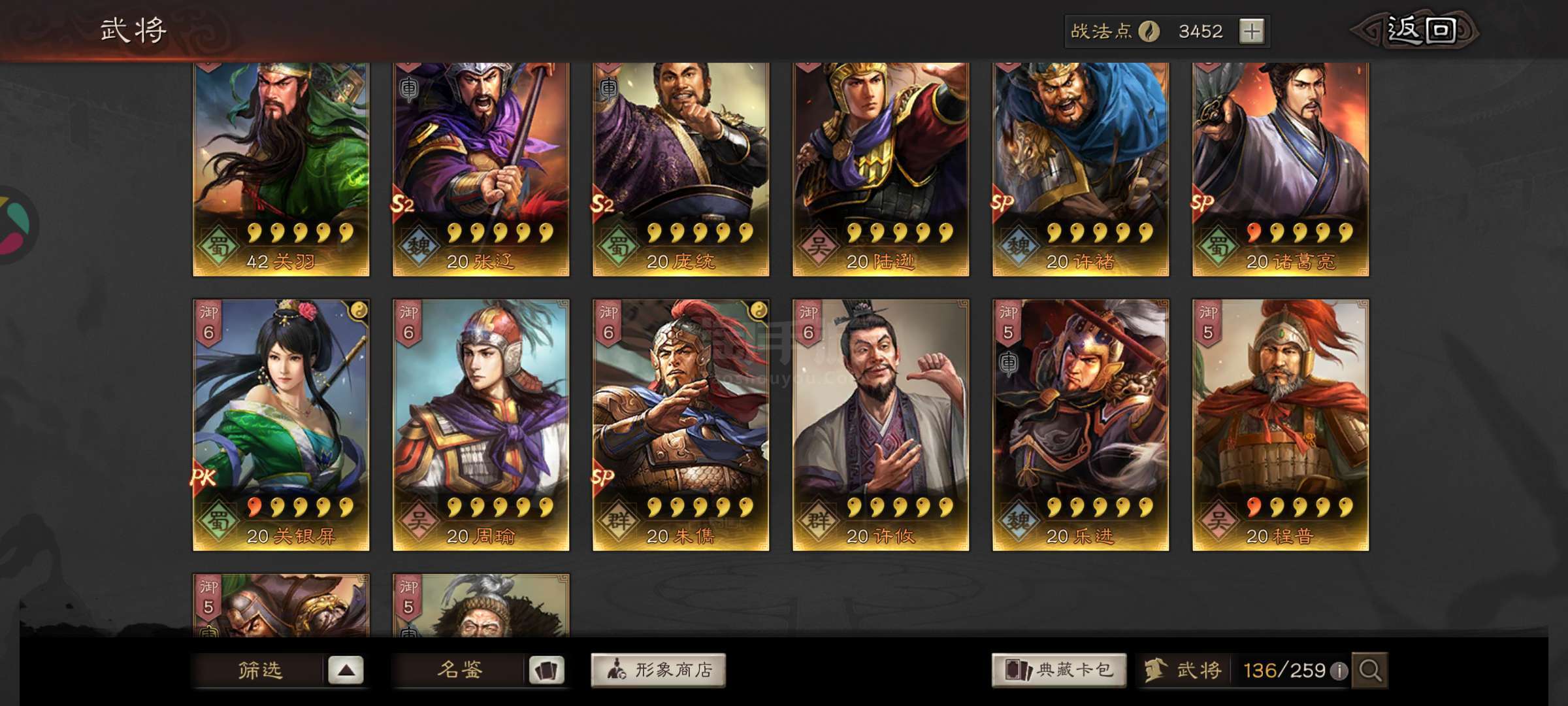The height and width of the screenshot is (706, 1568).
Task: Open the 名鉴 card deck icon
Action: (x=546, y=671)
